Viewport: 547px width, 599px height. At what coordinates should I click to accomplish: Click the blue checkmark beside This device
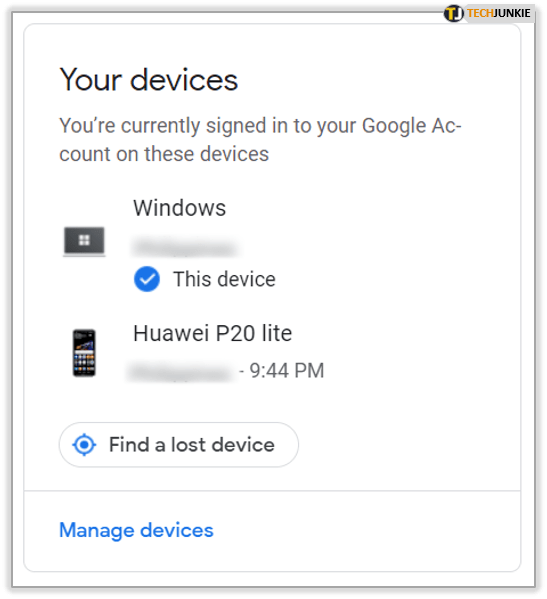point(147,279)
